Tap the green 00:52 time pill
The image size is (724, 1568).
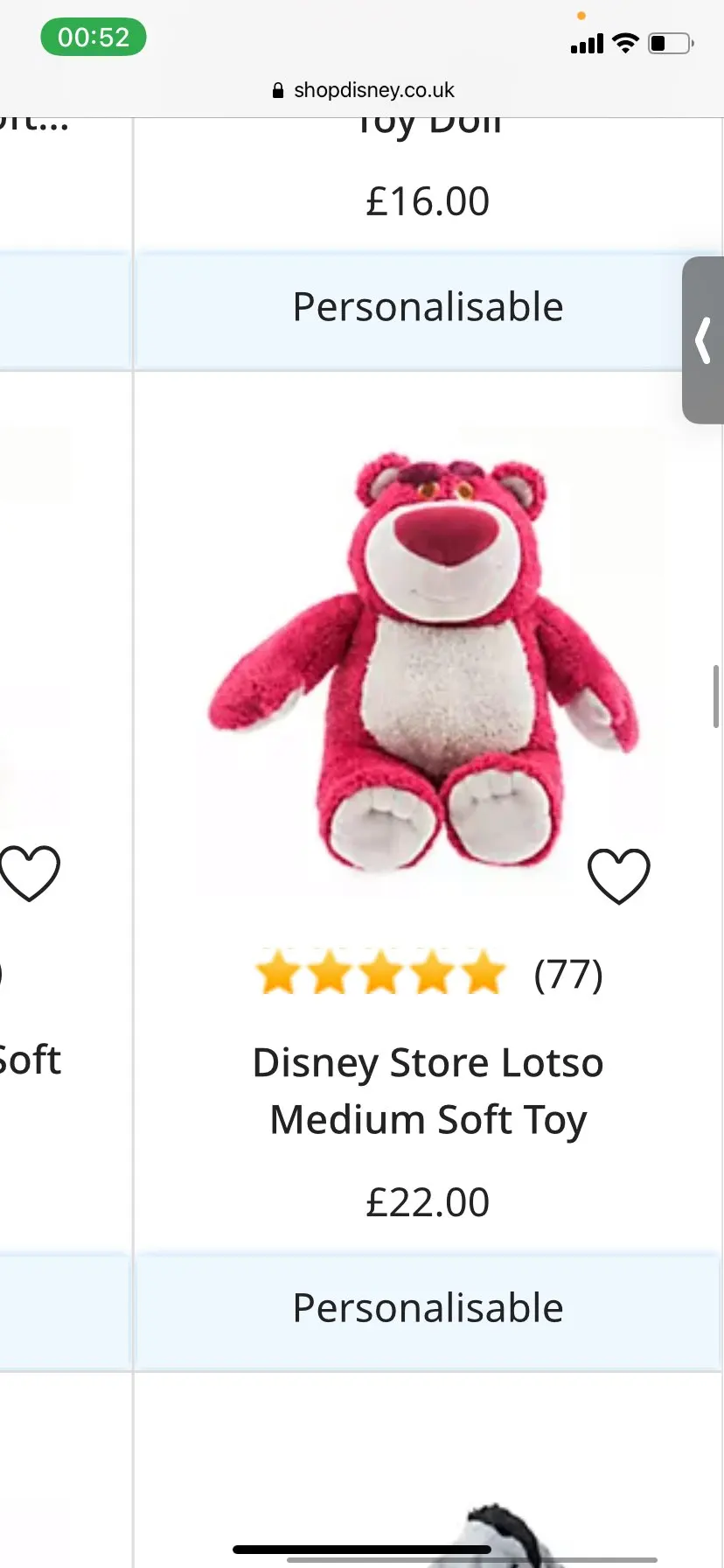point(94,38)
